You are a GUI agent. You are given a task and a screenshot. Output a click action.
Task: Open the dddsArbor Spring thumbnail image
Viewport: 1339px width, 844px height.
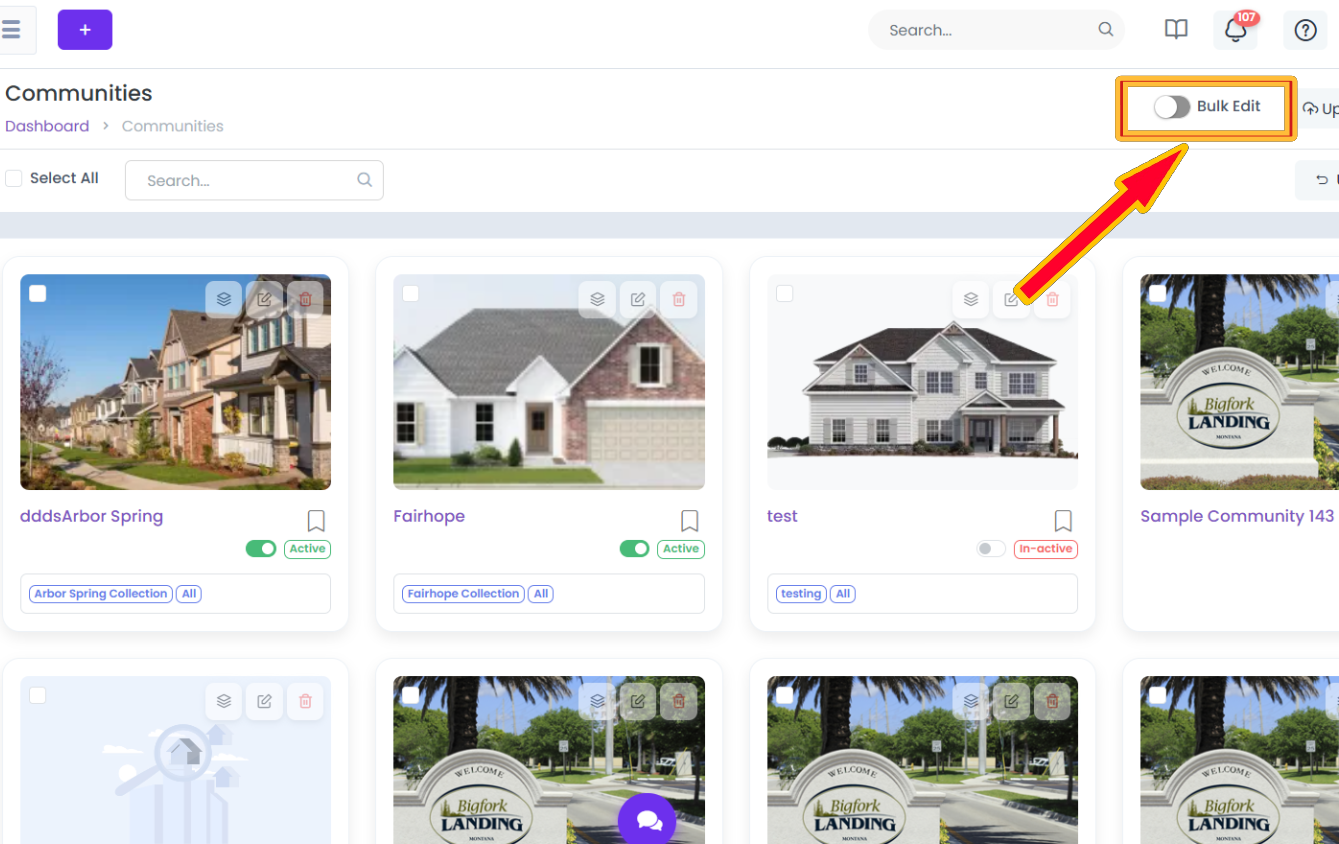(175, 382)
